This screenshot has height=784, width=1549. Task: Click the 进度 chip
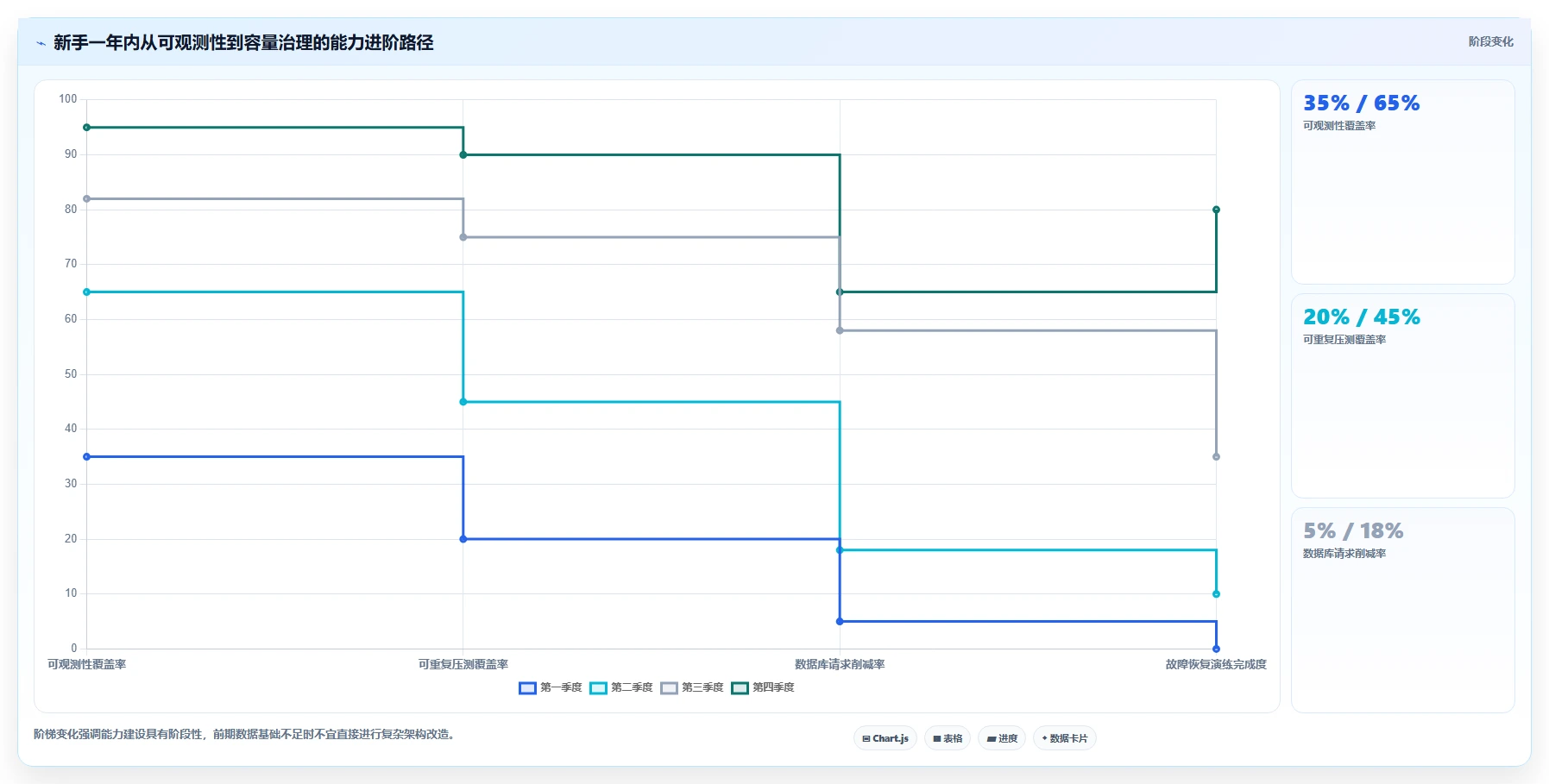coord(1002,738)
